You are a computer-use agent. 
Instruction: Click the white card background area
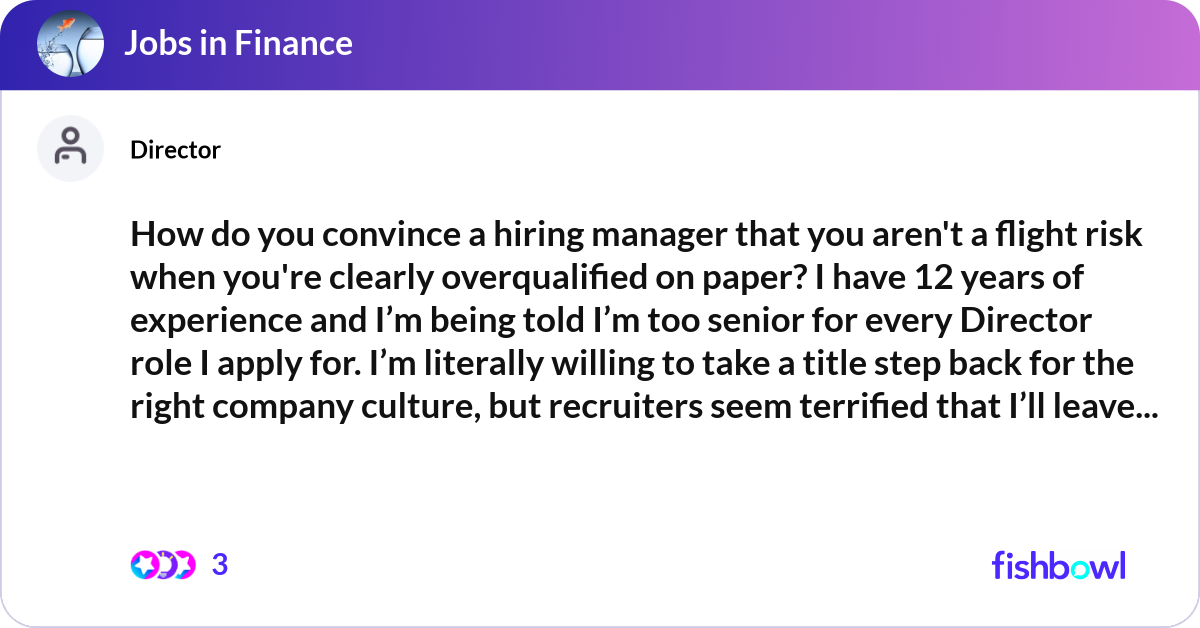click(600, 480)
